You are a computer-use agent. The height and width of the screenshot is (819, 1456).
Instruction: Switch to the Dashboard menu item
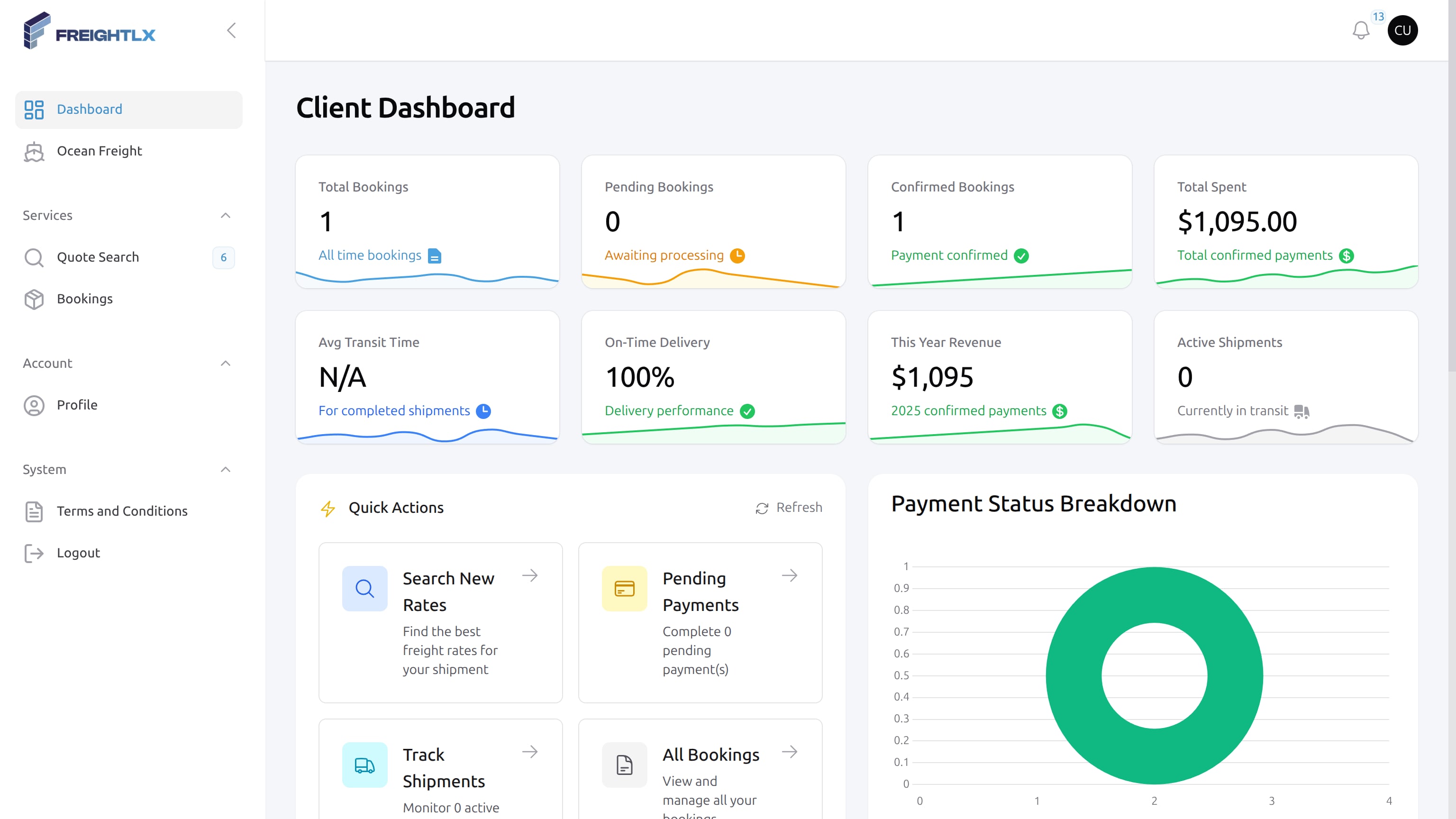(x=89, y=109)
